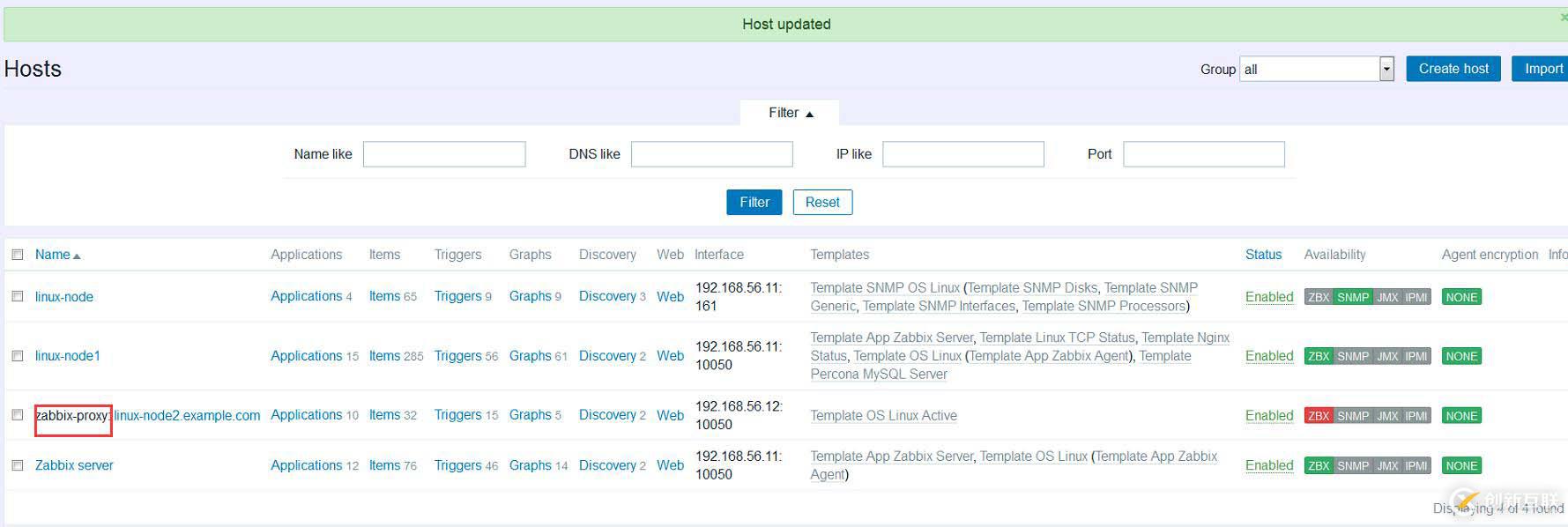This screenshot has width=1568, height=527.
Task: Open the linux-node2.example.com host link
Action: [x=187, y=415]
